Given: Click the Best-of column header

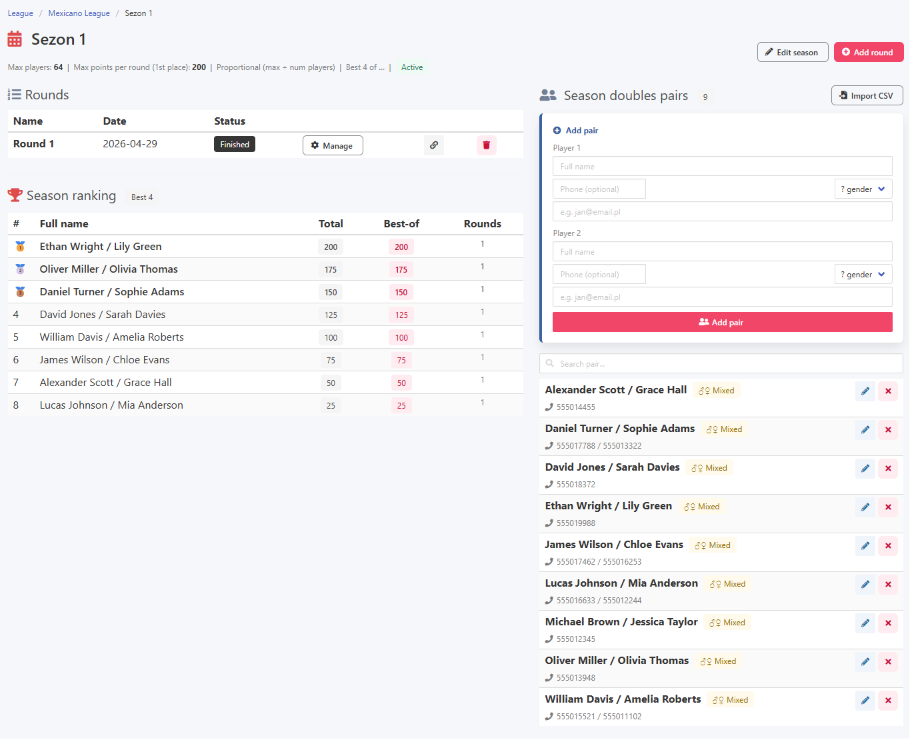Looking at the screenshot, I should [401, 223].
